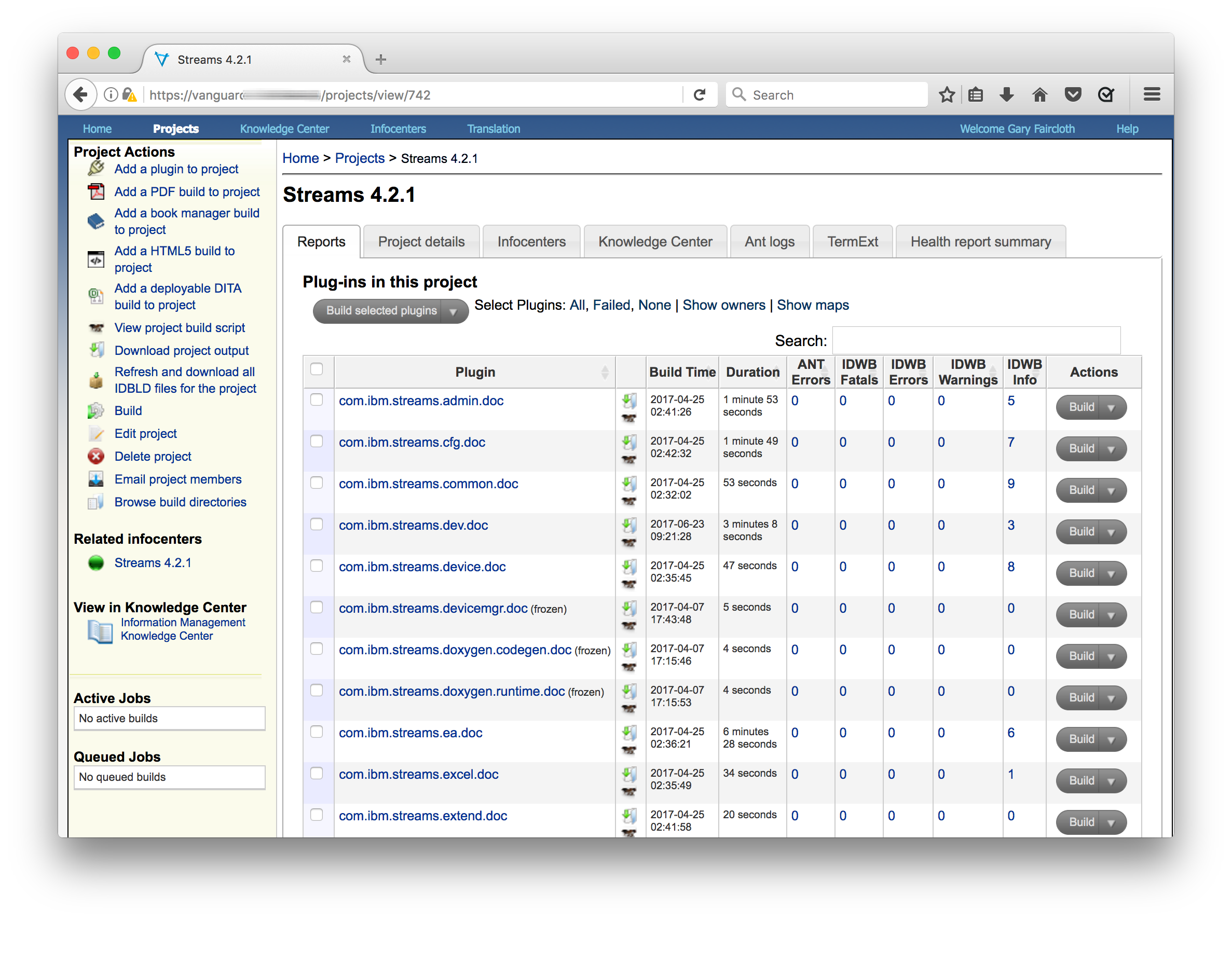Screen dimensions: 1232x963
Task: Click Show owners link
Action: click(x=724, y=305)
